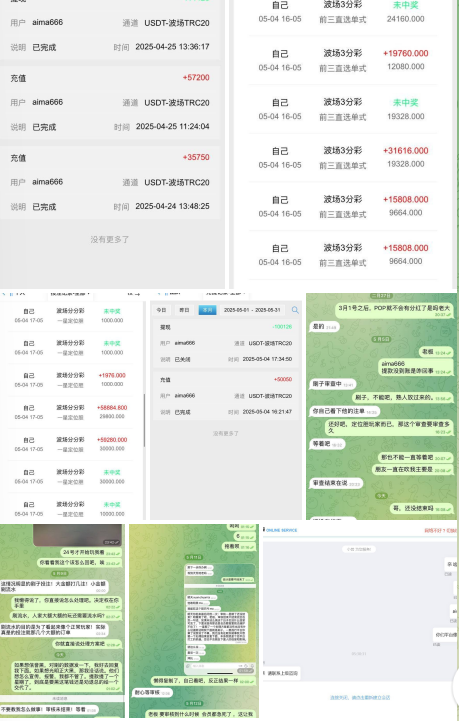Open the blurred image in the chat
This screenshot has width=459, height=721.
pos(78,535)
